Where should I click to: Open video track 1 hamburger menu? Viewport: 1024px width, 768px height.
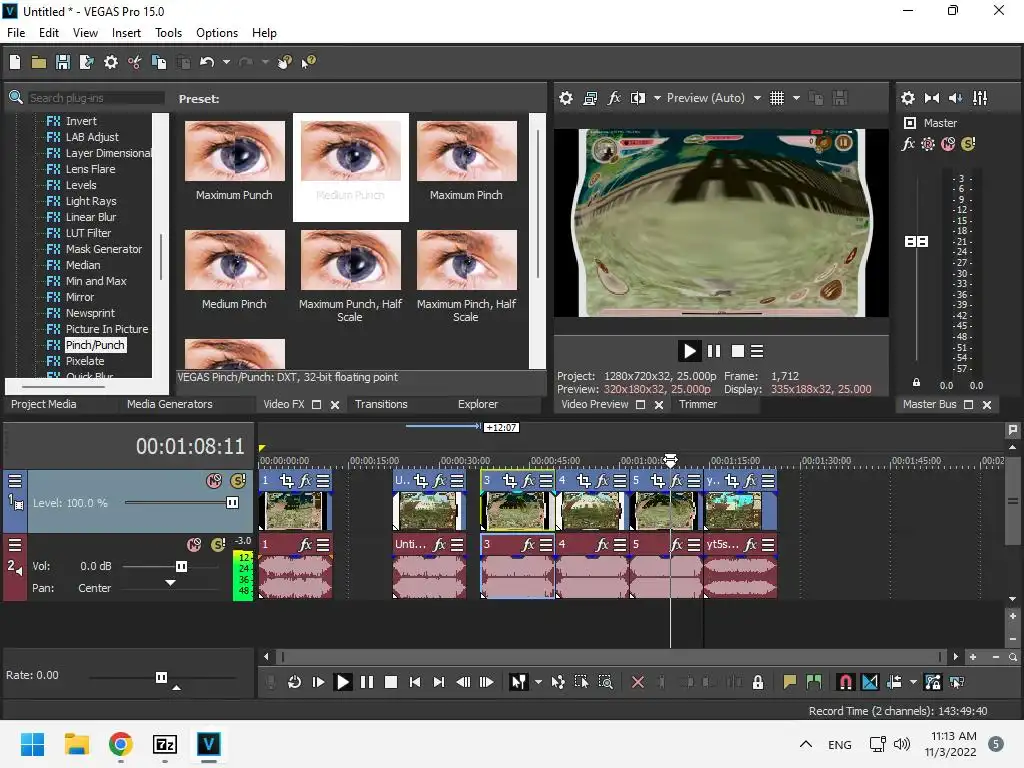click(x=15, y=481)
